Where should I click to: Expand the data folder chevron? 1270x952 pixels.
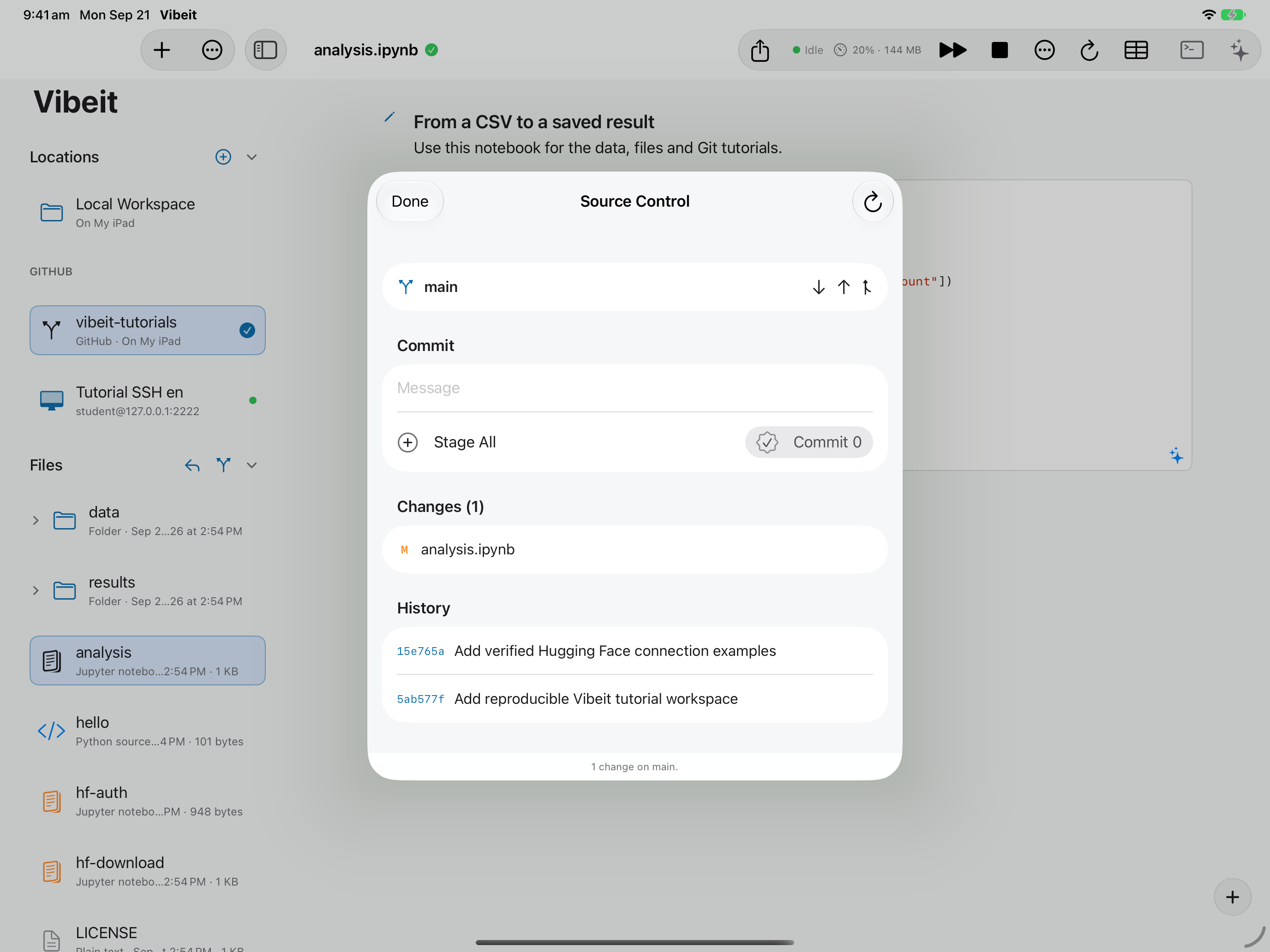36,520
